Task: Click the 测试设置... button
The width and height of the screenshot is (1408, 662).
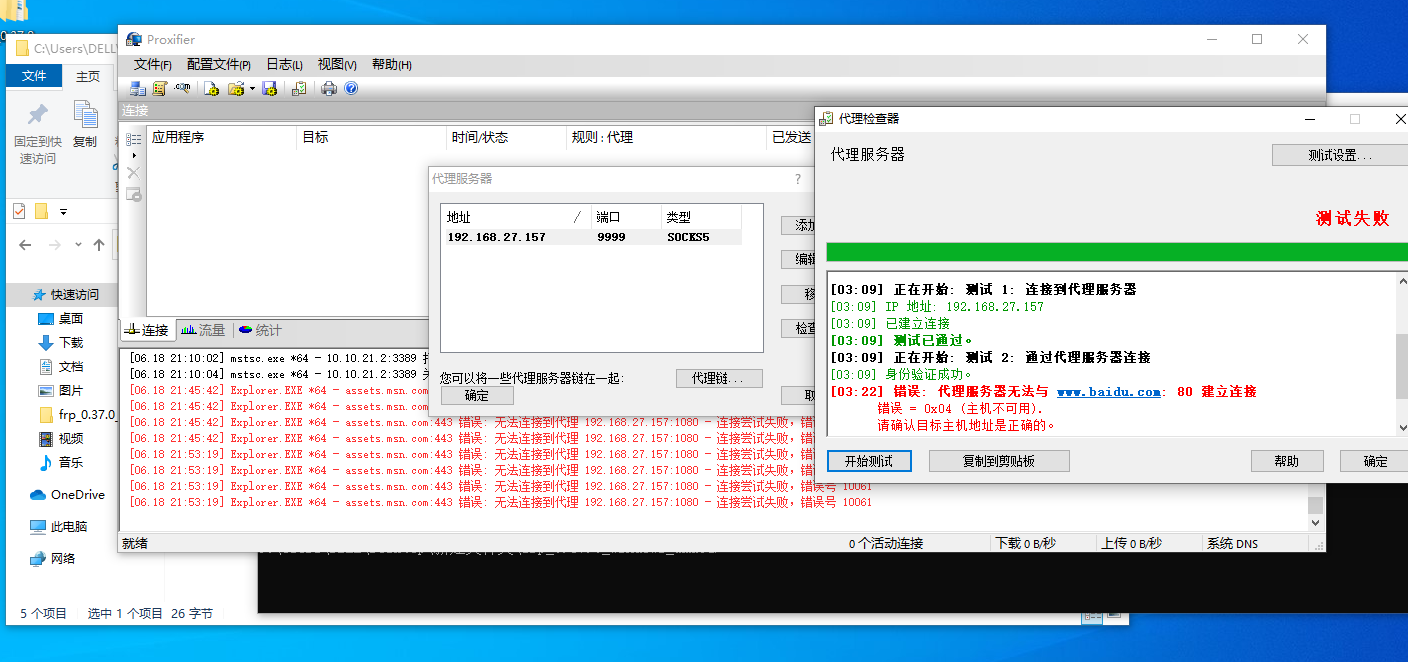Action: (1340, 155)
